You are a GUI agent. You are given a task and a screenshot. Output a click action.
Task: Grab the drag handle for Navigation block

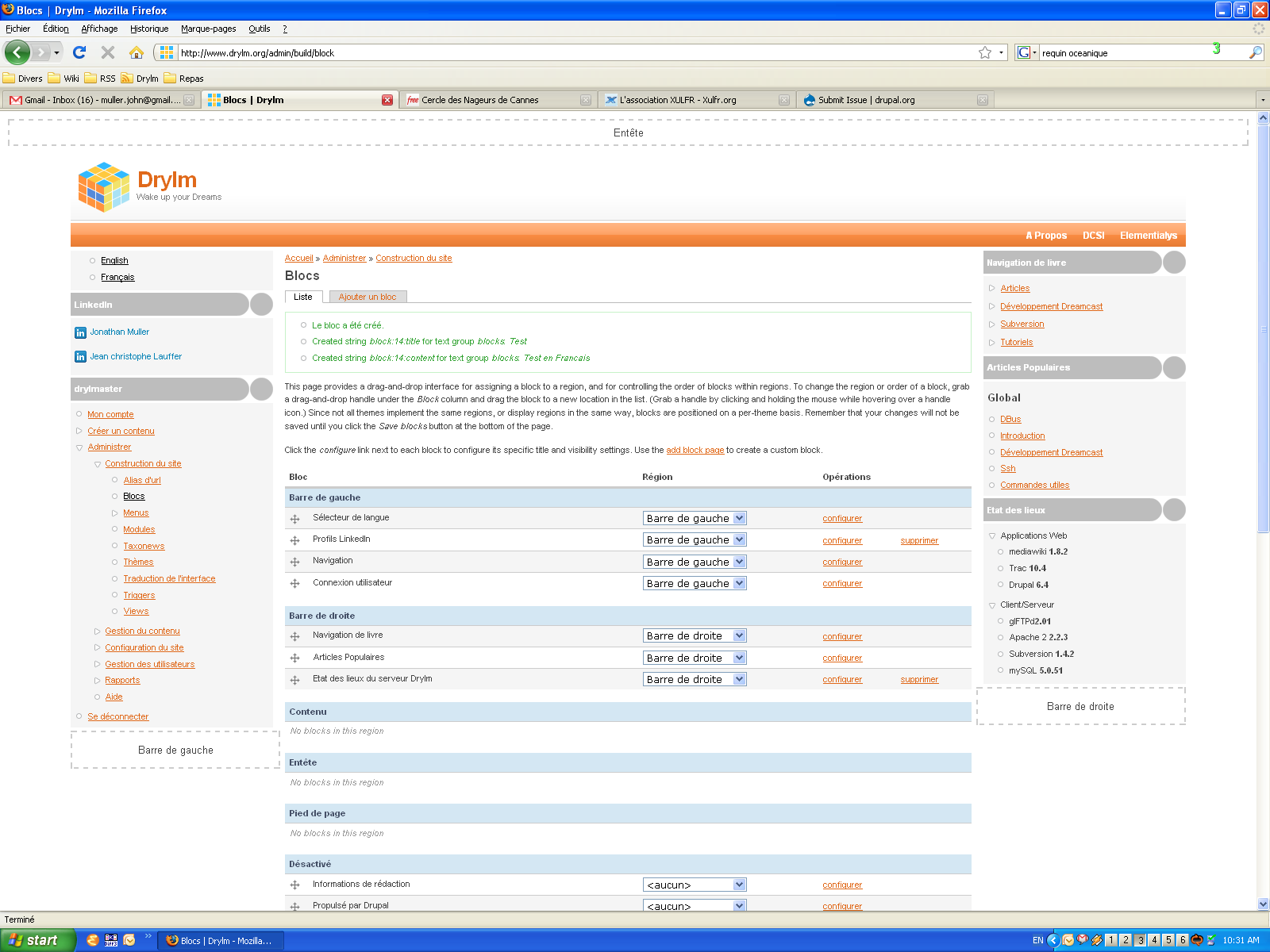[x=294, y=562]
